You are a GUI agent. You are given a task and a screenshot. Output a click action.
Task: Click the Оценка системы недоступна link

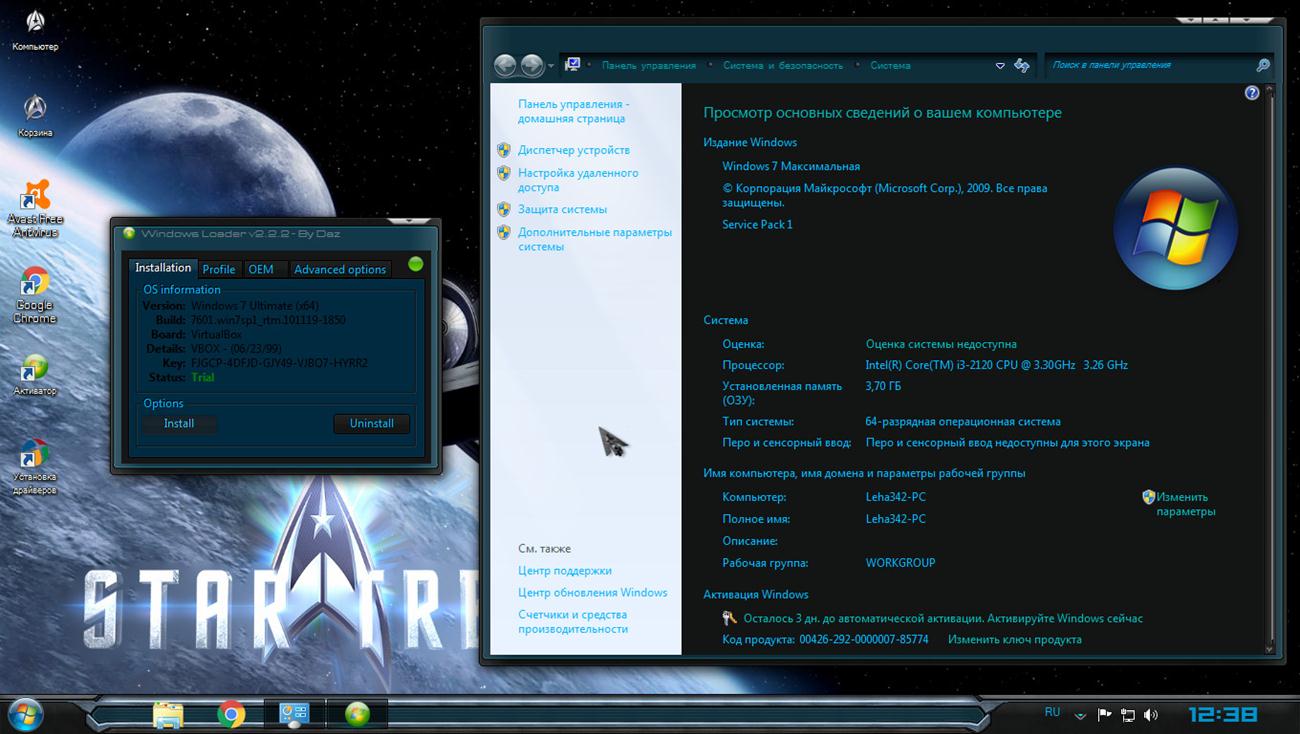click(x=941, y=344)
